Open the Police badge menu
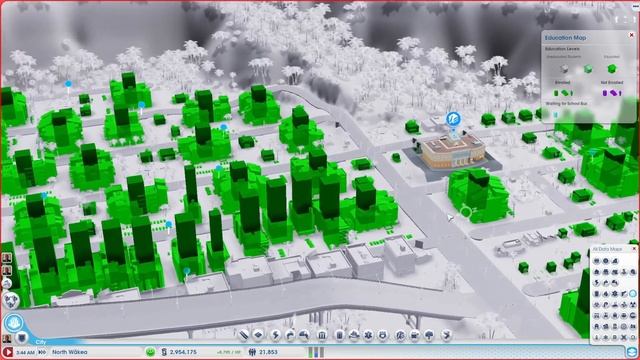Image resolution: width=640 pixels, height=360 pixels. tap(382, 335)
